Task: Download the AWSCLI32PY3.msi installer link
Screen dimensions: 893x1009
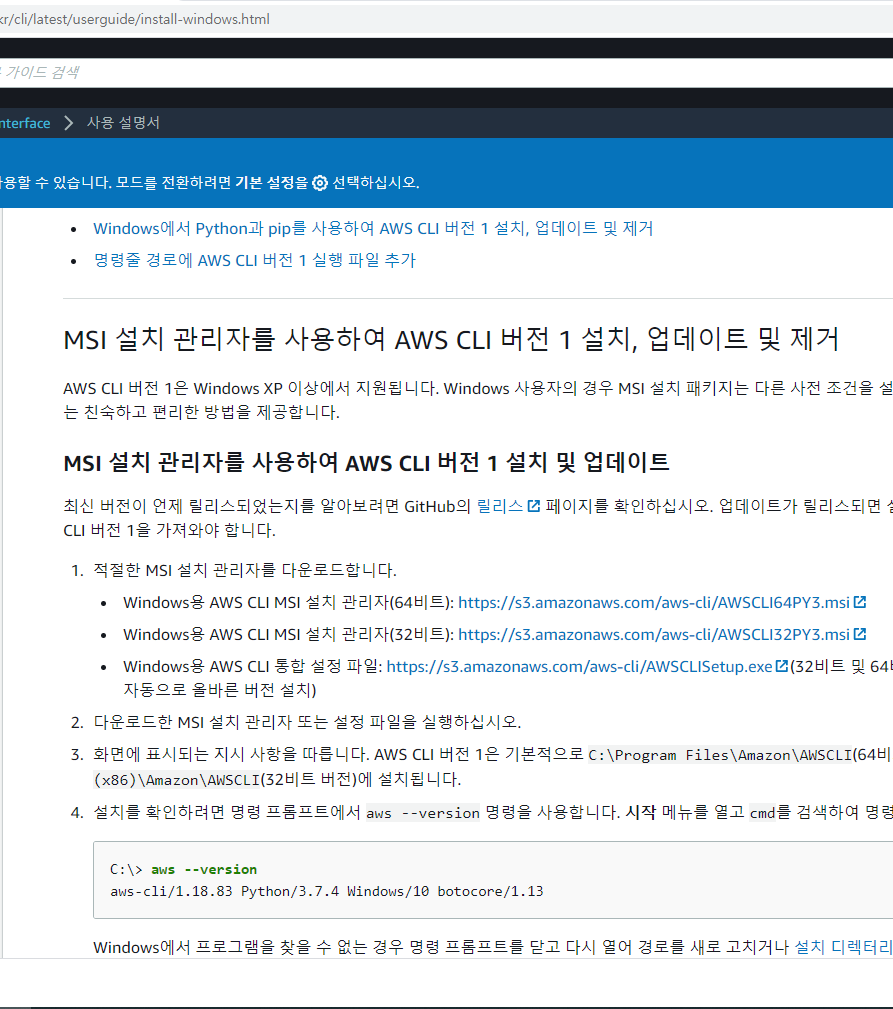Action: click(654, 634)
